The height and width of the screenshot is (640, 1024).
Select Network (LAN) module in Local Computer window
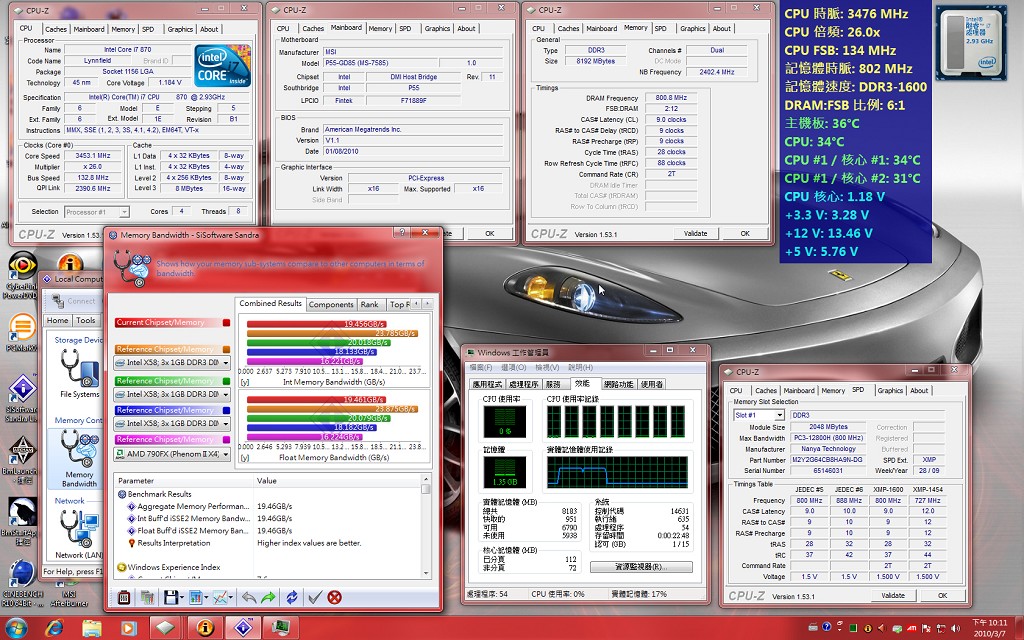click(79, 534)
